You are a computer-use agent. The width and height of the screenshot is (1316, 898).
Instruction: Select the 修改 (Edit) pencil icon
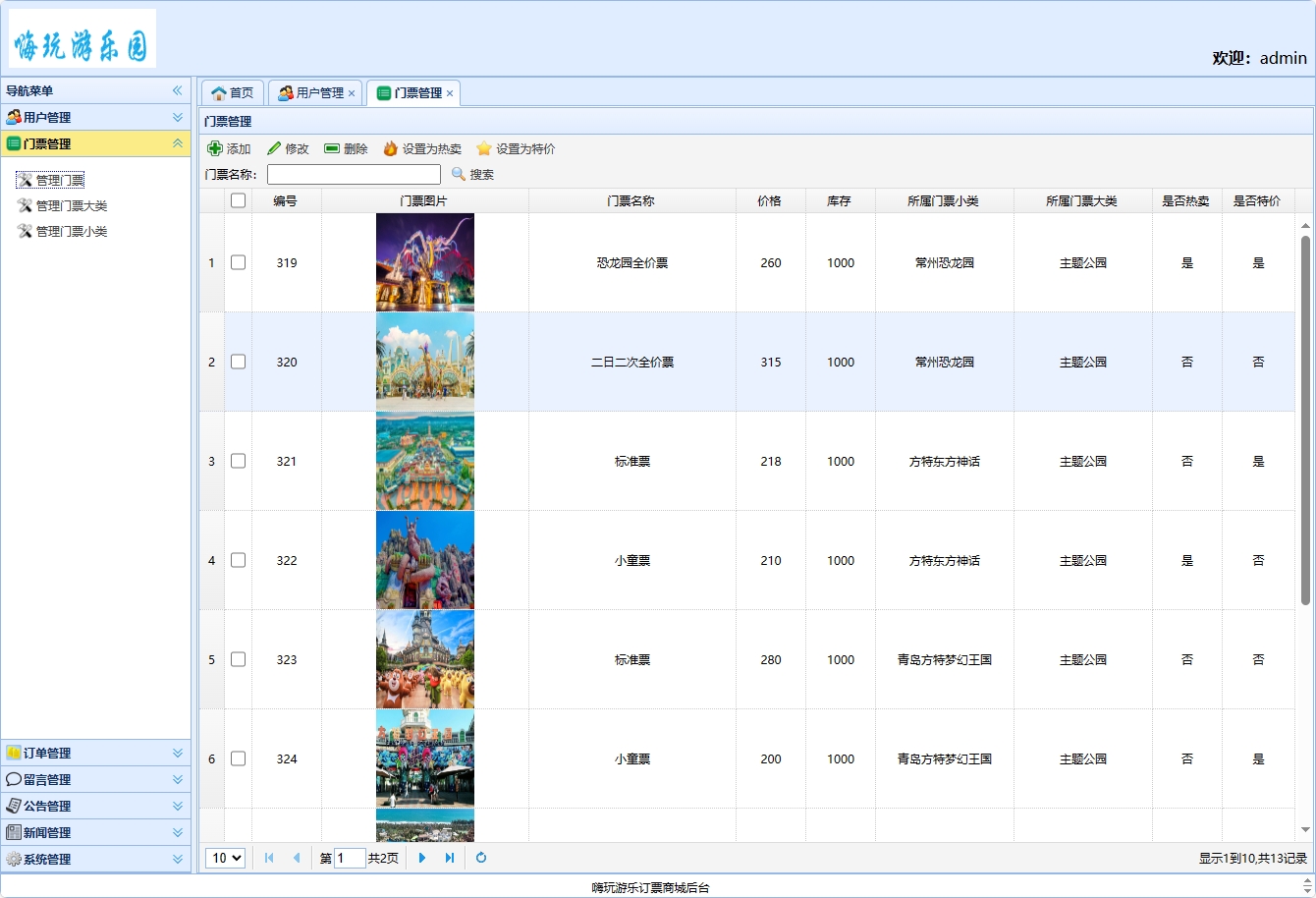click(273, 148)
